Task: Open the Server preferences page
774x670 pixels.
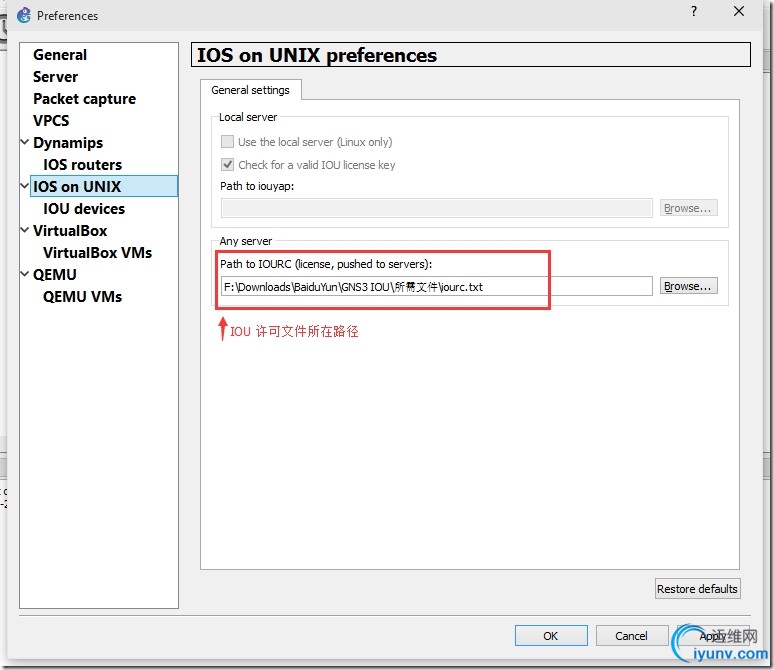Action: pos(55,77)
